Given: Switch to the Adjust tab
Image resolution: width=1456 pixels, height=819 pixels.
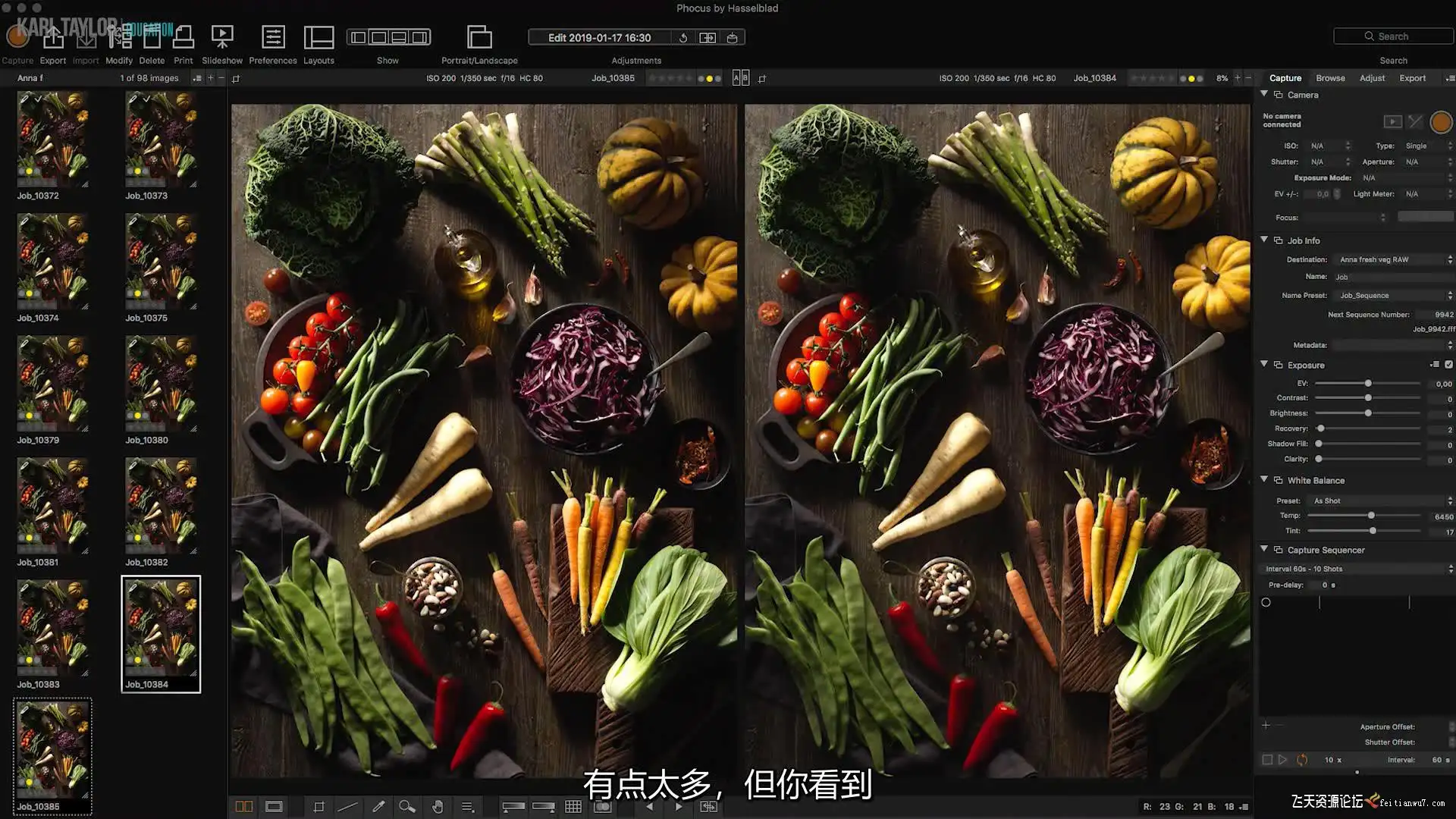Looking at the screenshot, I should (1372, 78).
